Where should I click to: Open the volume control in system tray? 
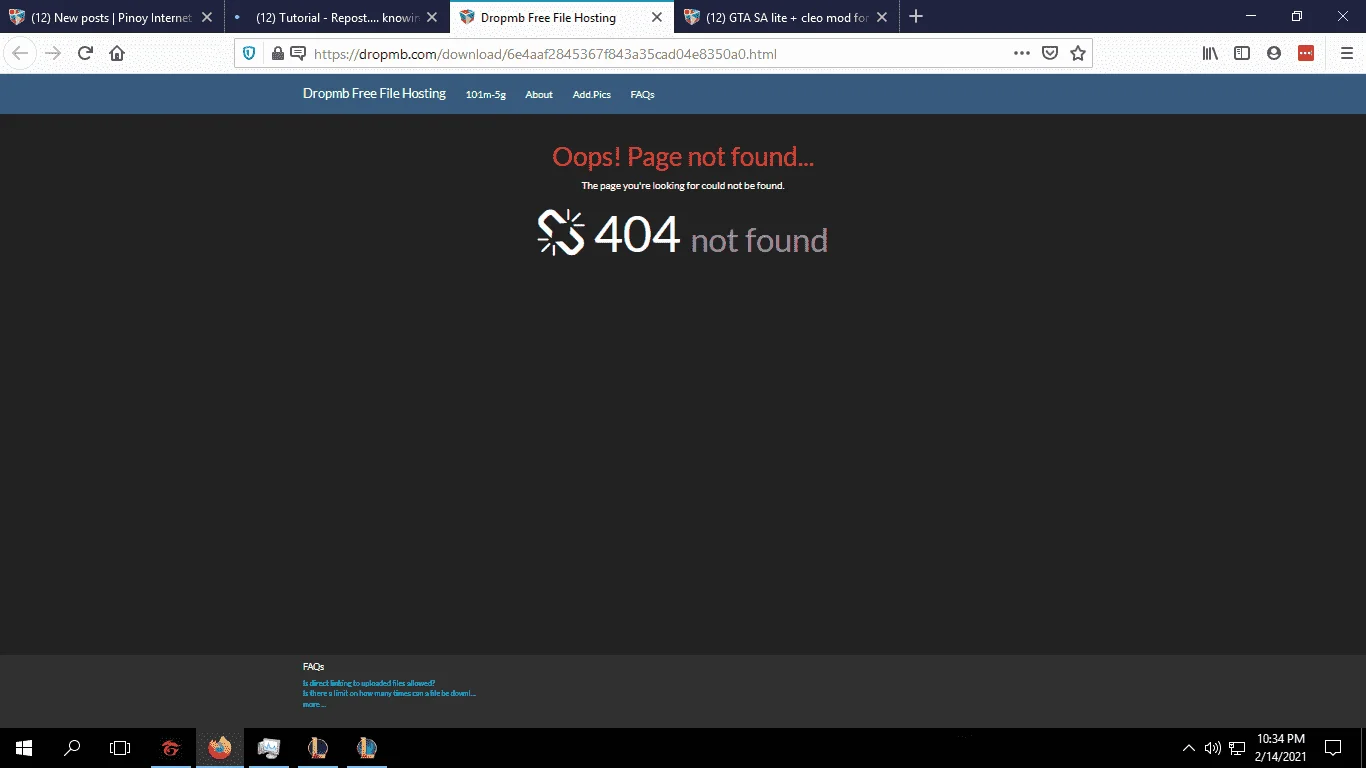coord(1212,748)
